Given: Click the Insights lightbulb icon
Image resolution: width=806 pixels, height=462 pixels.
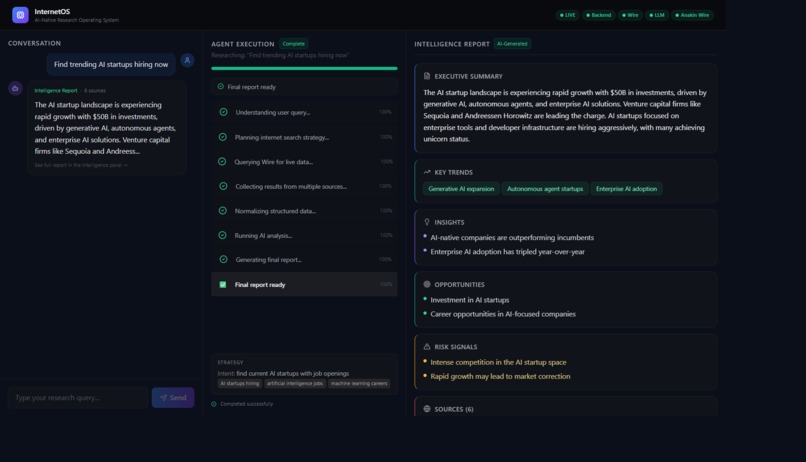Looking at the screenshot, I should (427, 222).
